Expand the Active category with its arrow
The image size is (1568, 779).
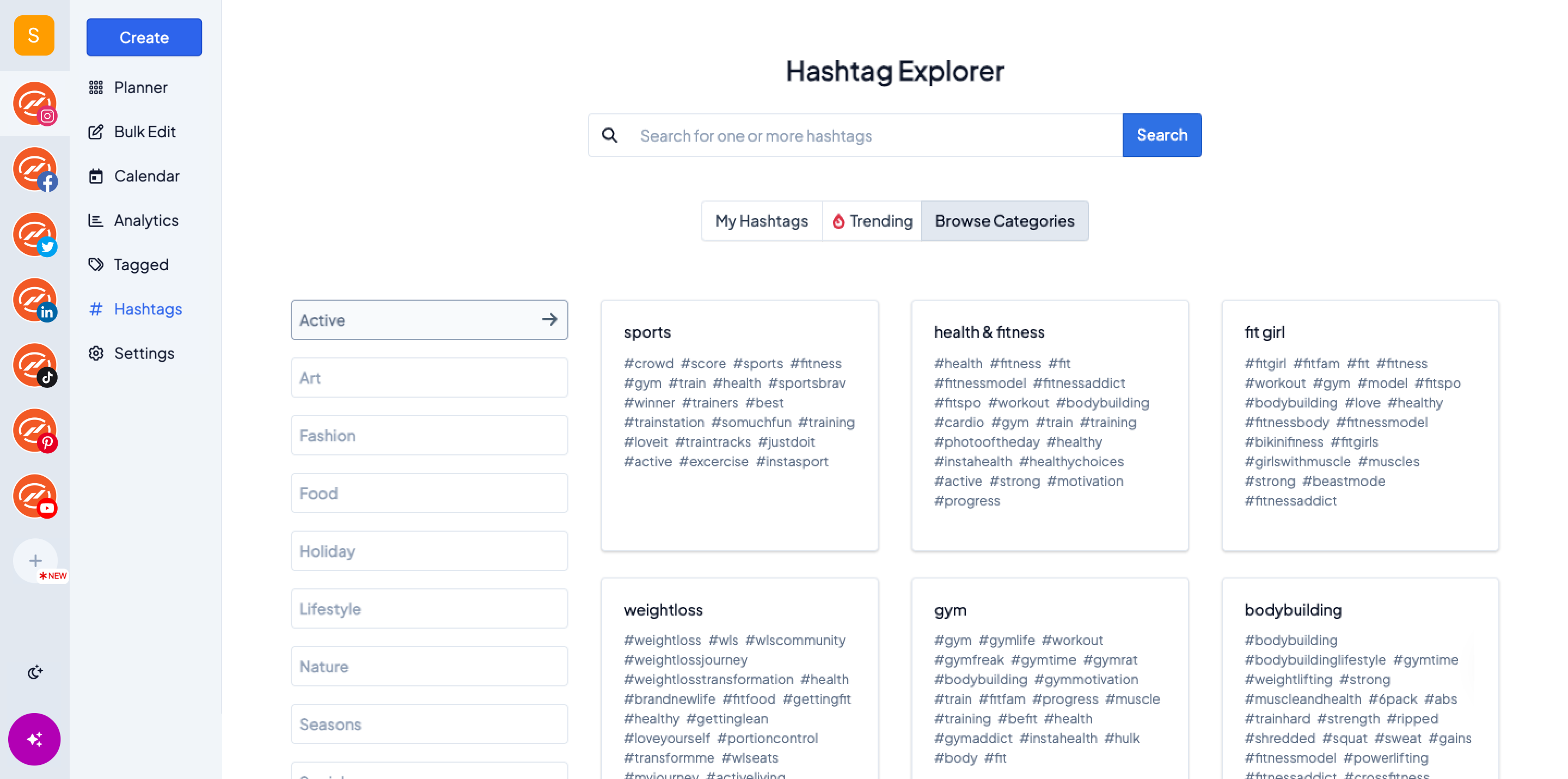pos(550,320)
